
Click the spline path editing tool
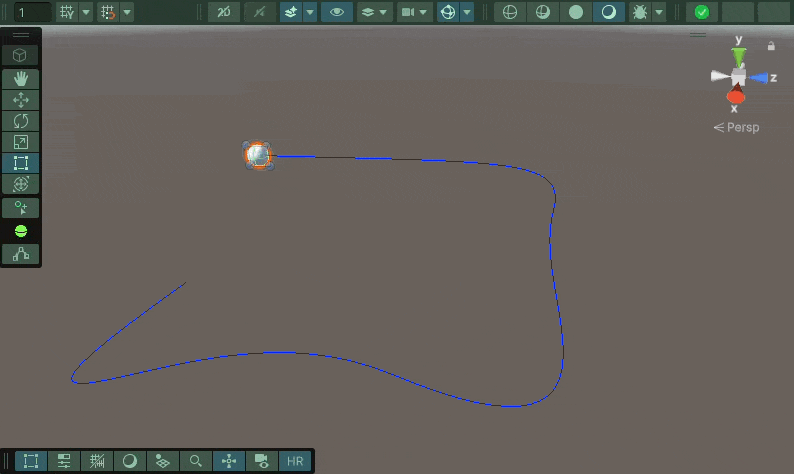coord(20,254)
